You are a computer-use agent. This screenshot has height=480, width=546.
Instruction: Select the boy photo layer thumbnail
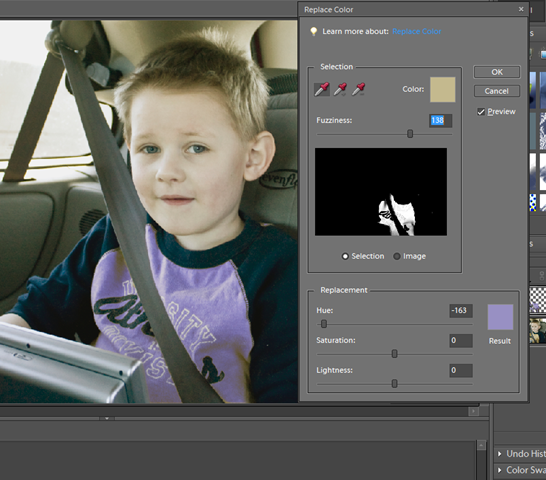537,331
